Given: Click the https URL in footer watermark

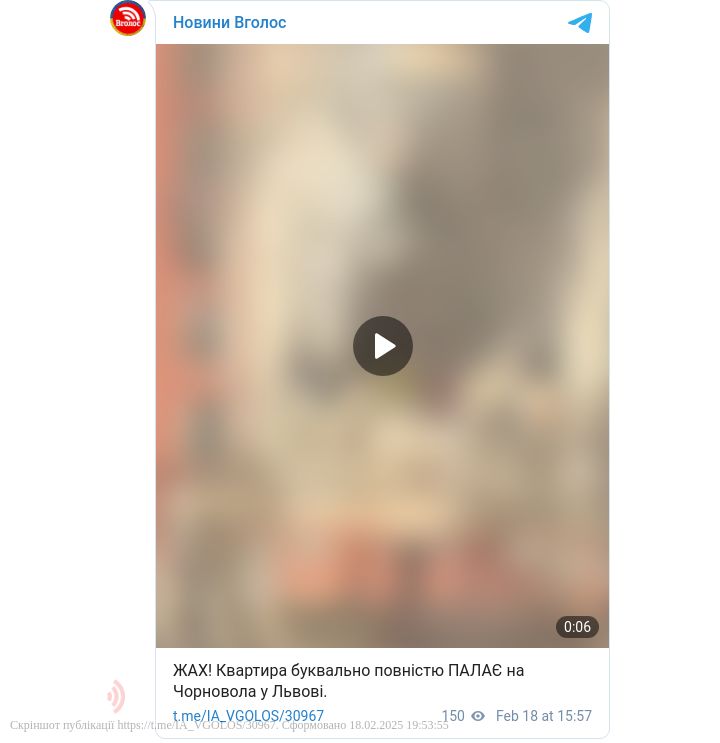Looking at the screenshot, I should pyautogui.click(x=197, y=725).
